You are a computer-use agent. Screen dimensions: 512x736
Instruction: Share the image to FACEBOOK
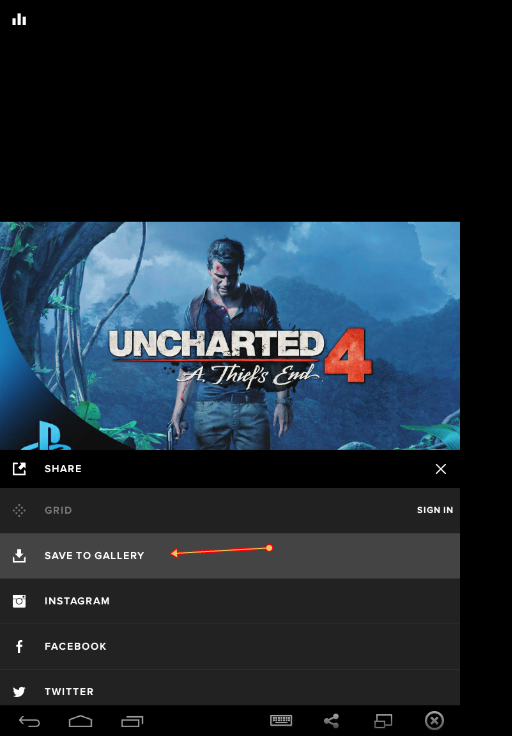click(x=230, y=646)
